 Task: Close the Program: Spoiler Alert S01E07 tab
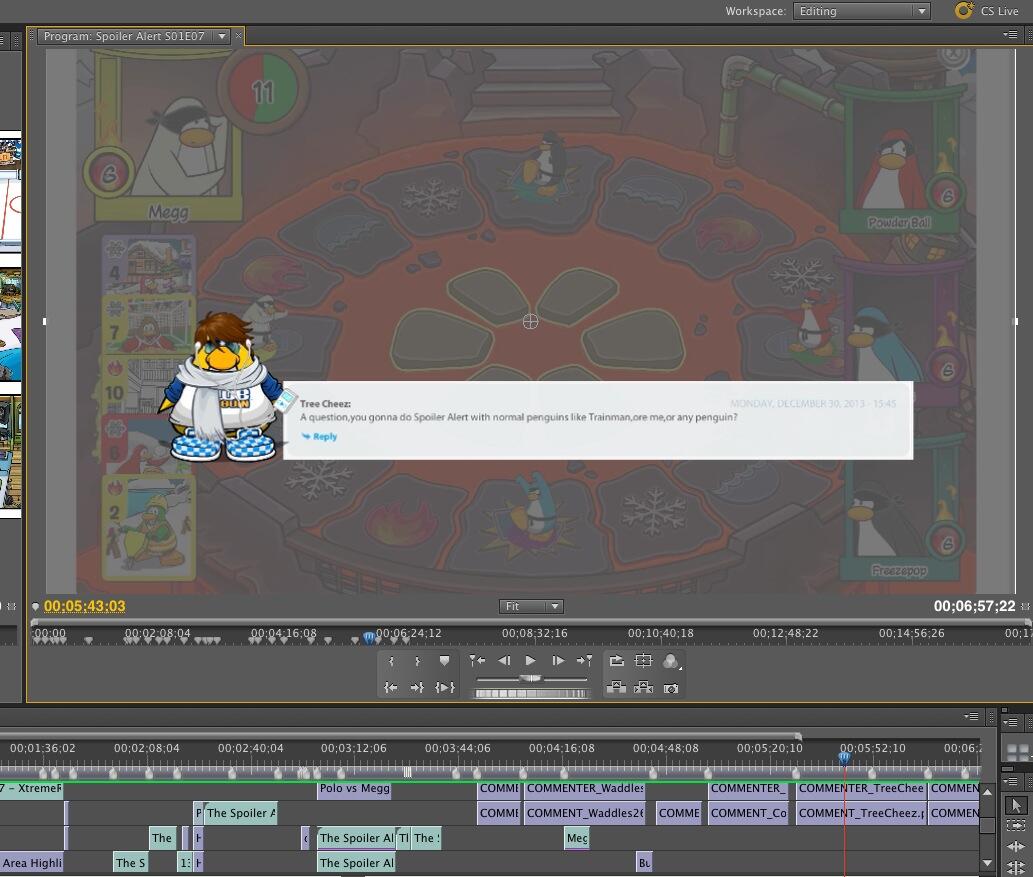pyautogui.click(x=238, y=36)
